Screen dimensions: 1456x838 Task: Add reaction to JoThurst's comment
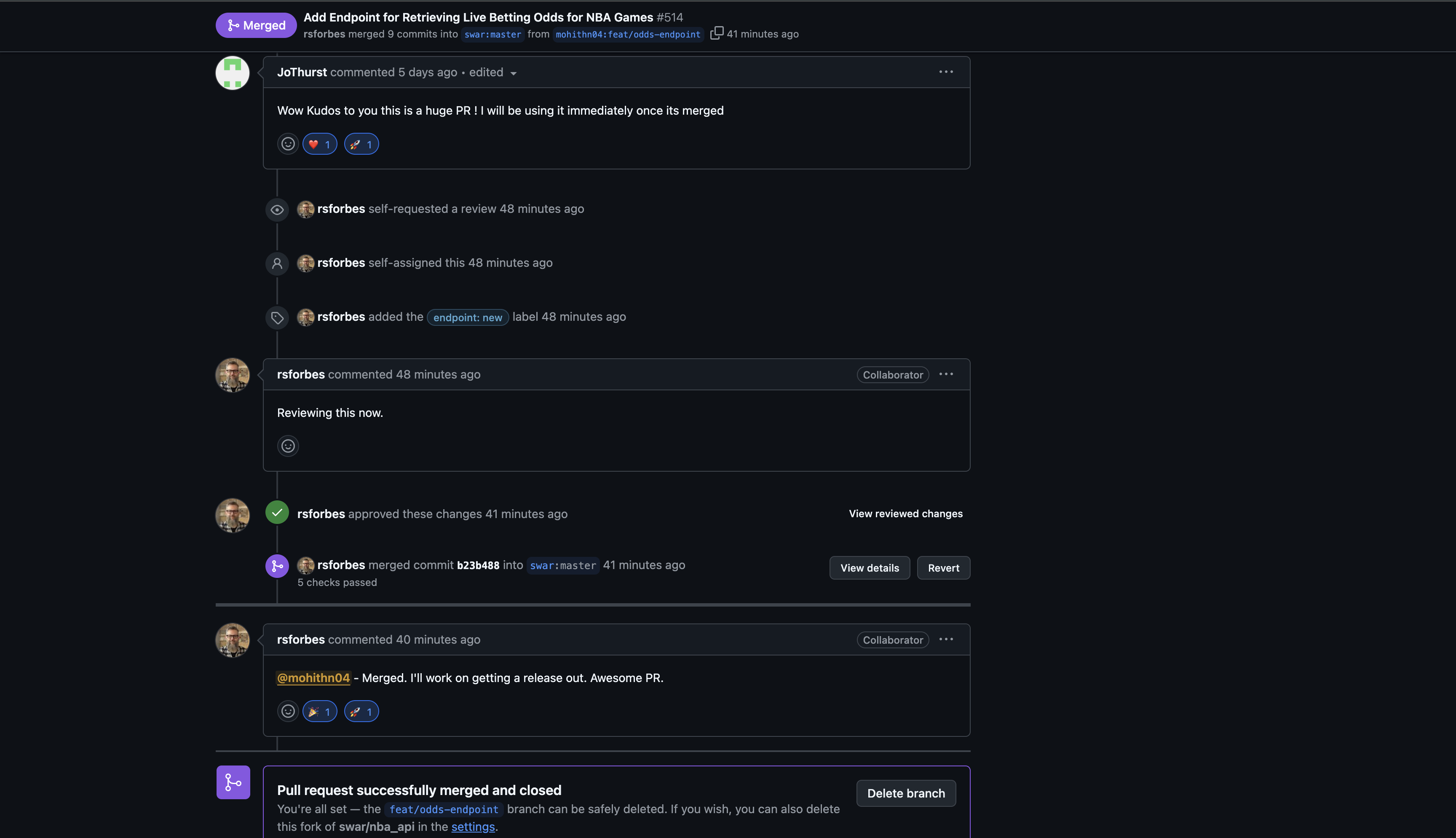[x=287, y=144]
